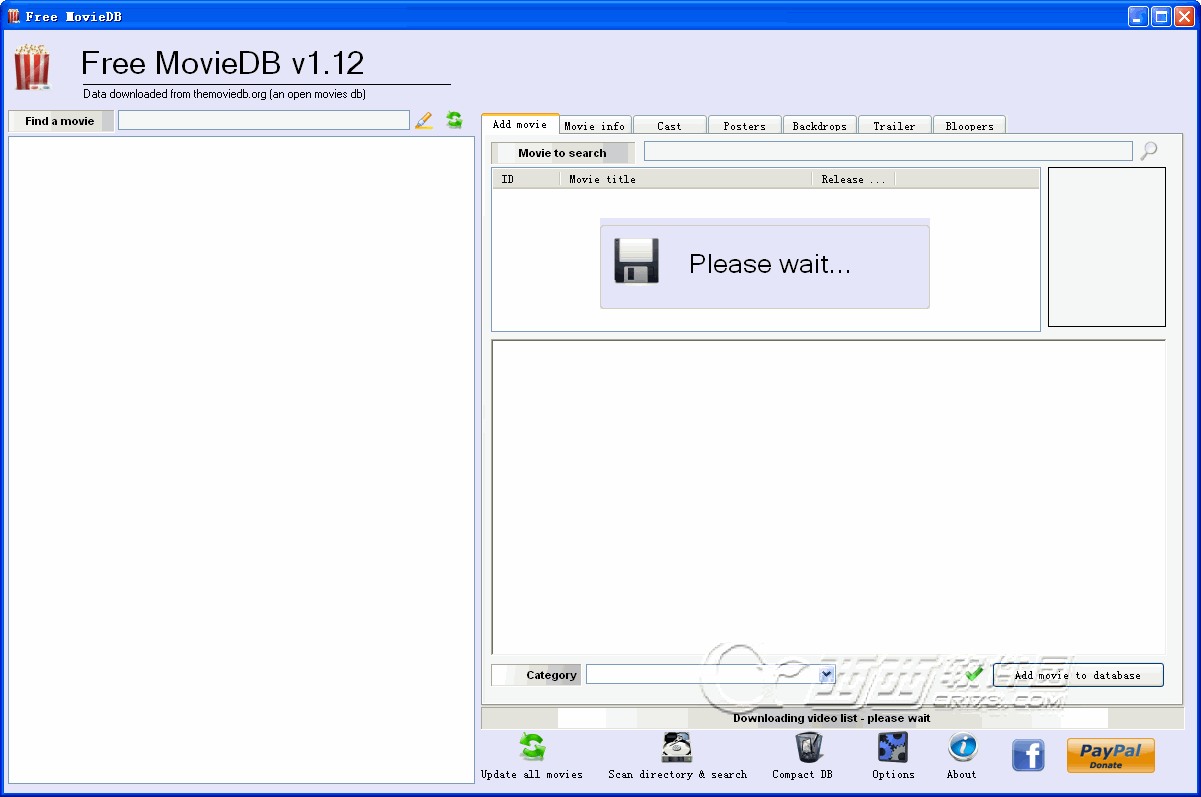Expand the Category dropdown arrow
Viewport: 1201px width, 797px height.
(826, 675)
